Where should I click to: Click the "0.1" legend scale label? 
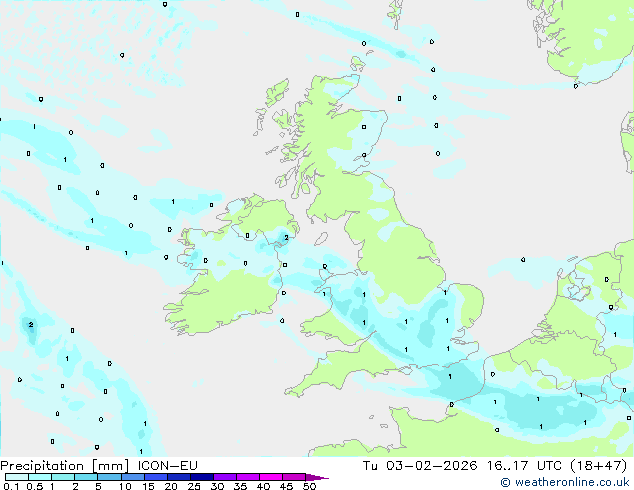tap(11, 486)
